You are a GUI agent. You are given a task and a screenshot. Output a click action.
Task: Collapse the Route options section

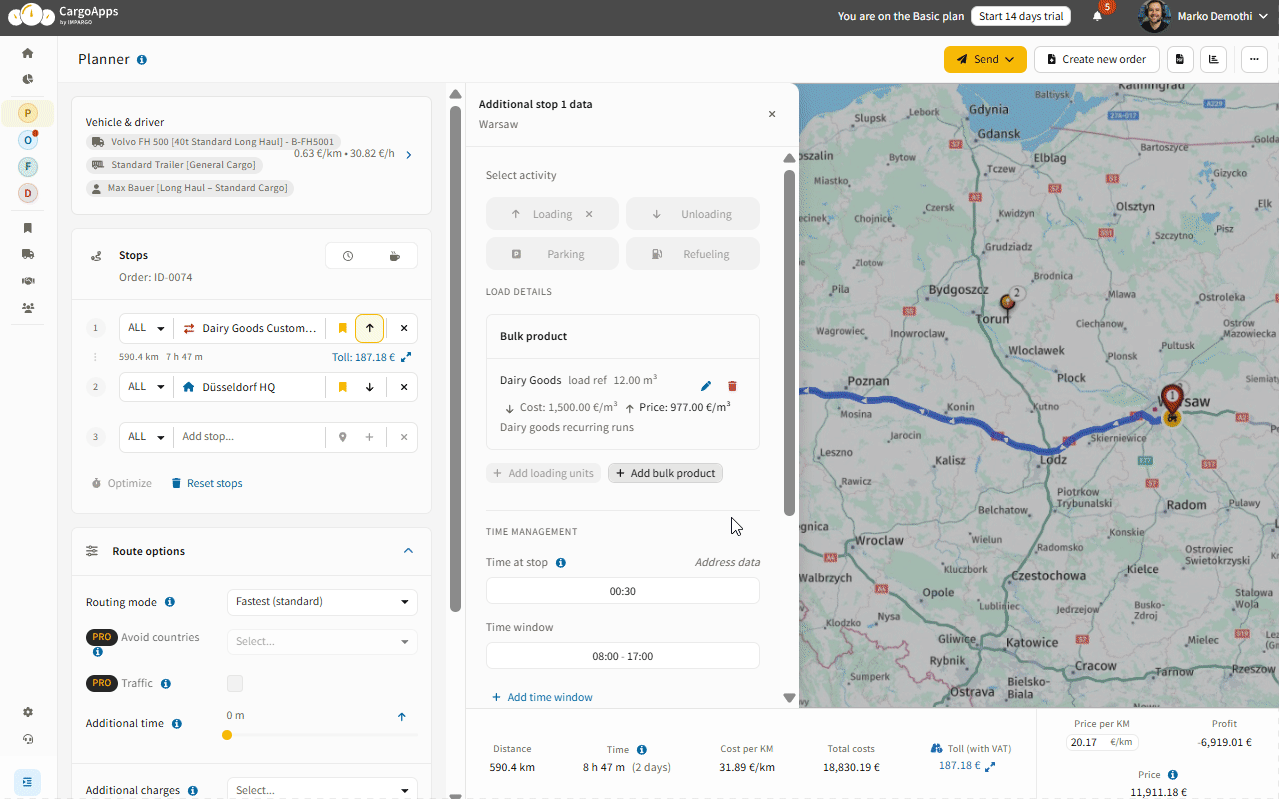408,551
